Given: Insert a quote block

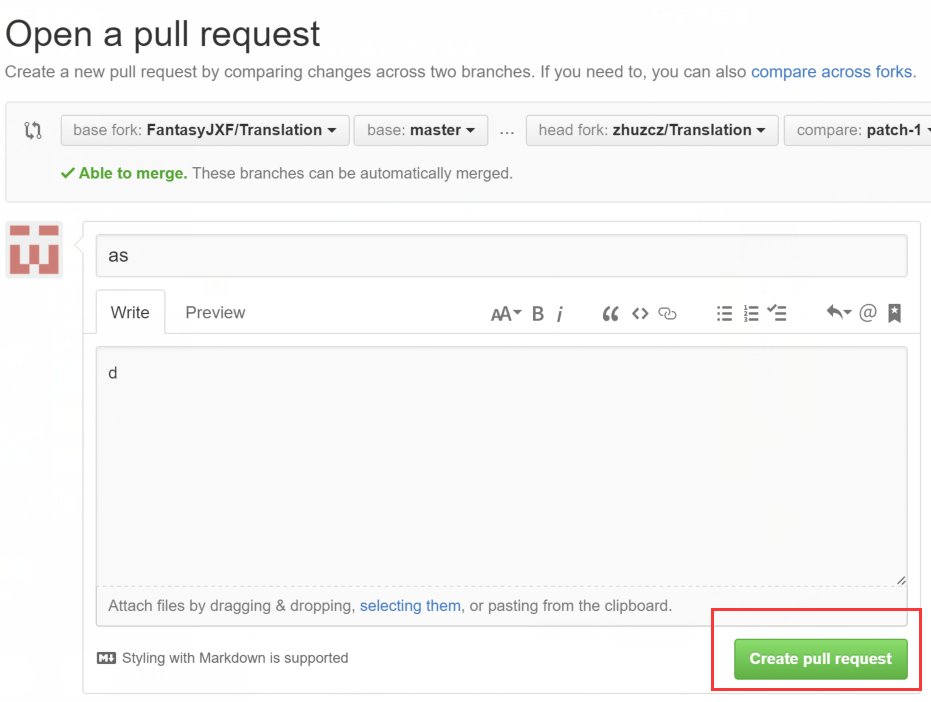Looking at the screenshot, I should point(610,314).
